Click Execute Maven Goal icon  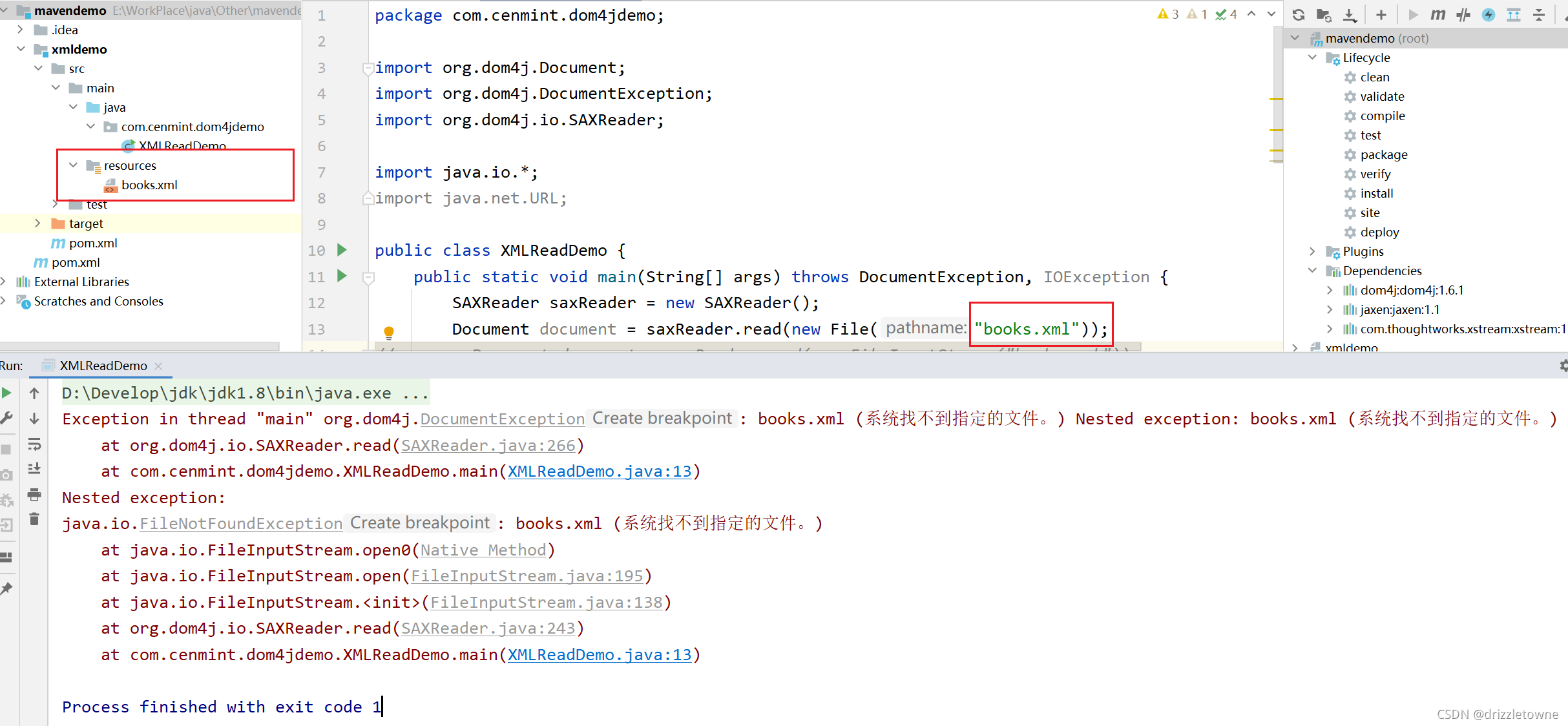click(x=1437, y=15)
